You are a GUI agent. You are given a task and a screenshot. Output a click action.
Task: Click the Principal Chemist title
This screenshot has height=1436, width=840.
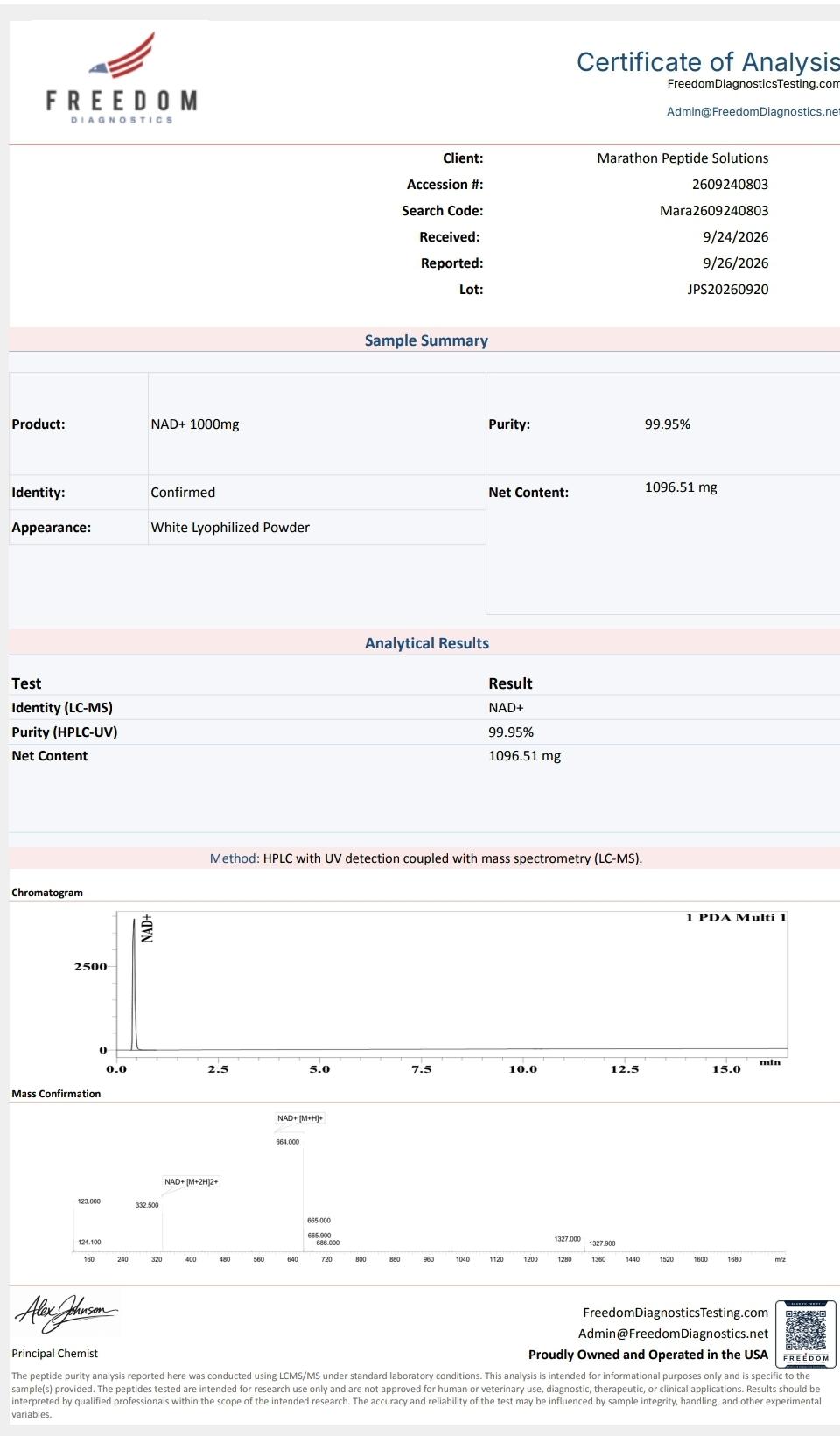coord(54,1354)
